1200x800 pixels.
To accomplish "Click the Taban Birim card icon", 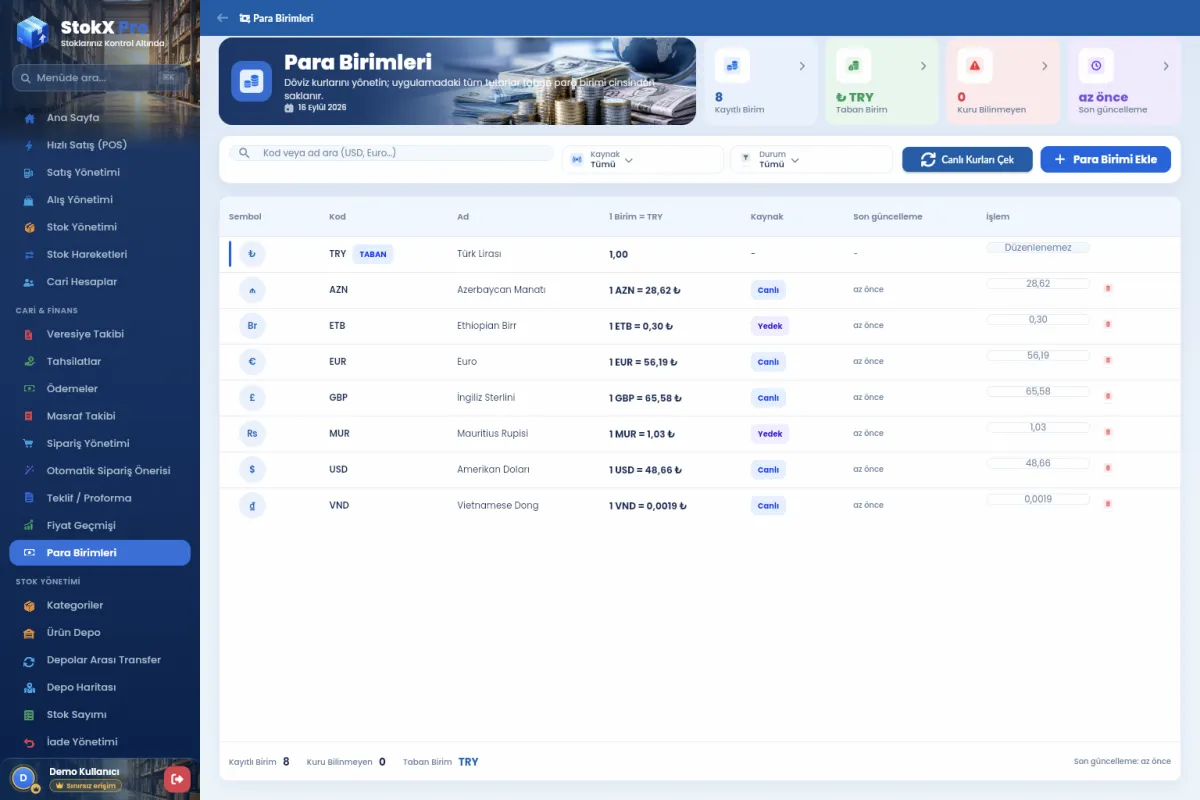I will [854, 66].
